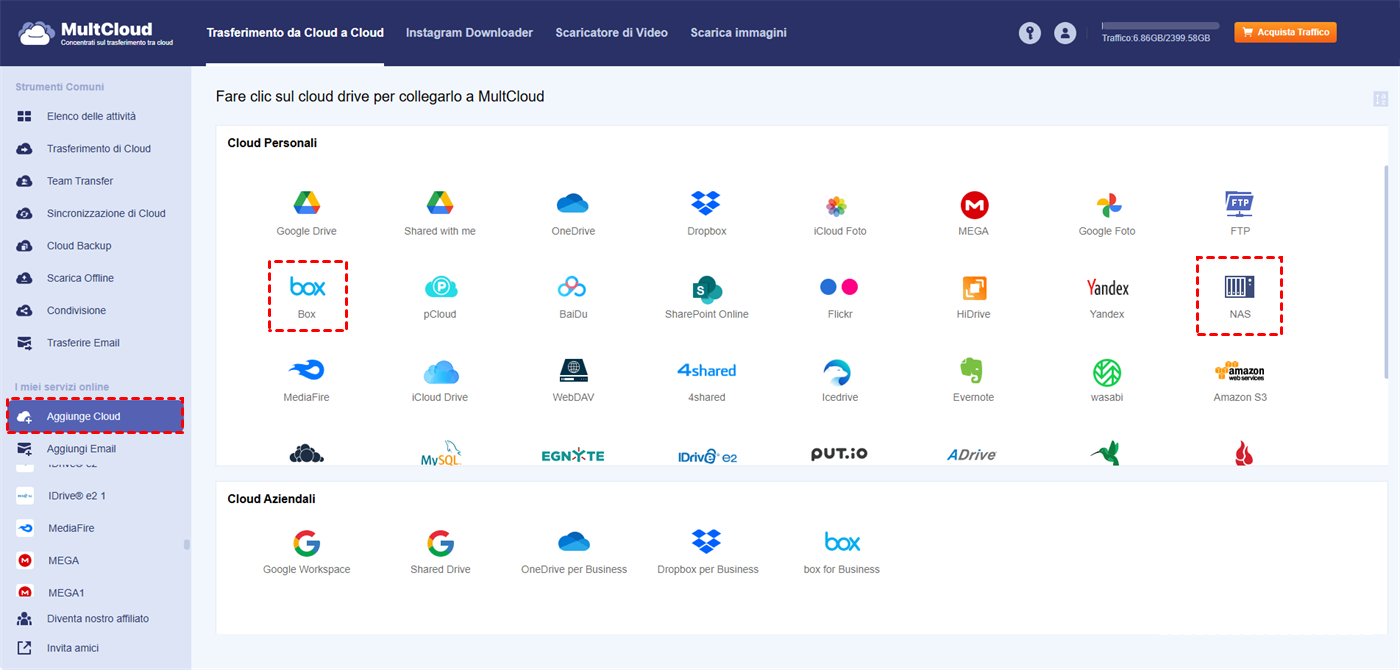This screenshot has height=670, width=1400.
Task: Open Aggiunge Cloud in sidebar
Action: click(x=95, y=416)
